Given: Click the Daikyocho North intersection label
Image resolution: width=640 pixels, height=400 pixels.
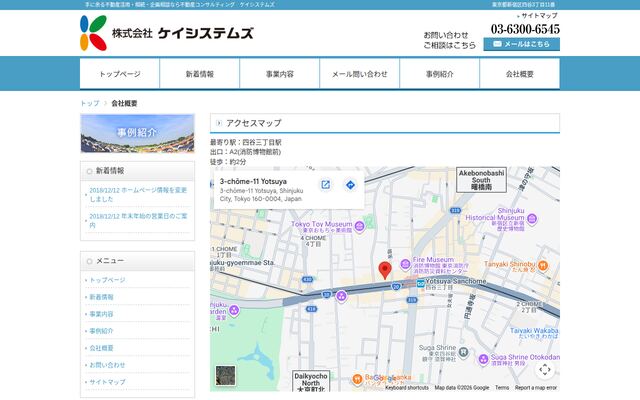Looking at the screenshot, I should tap(311, 381).
